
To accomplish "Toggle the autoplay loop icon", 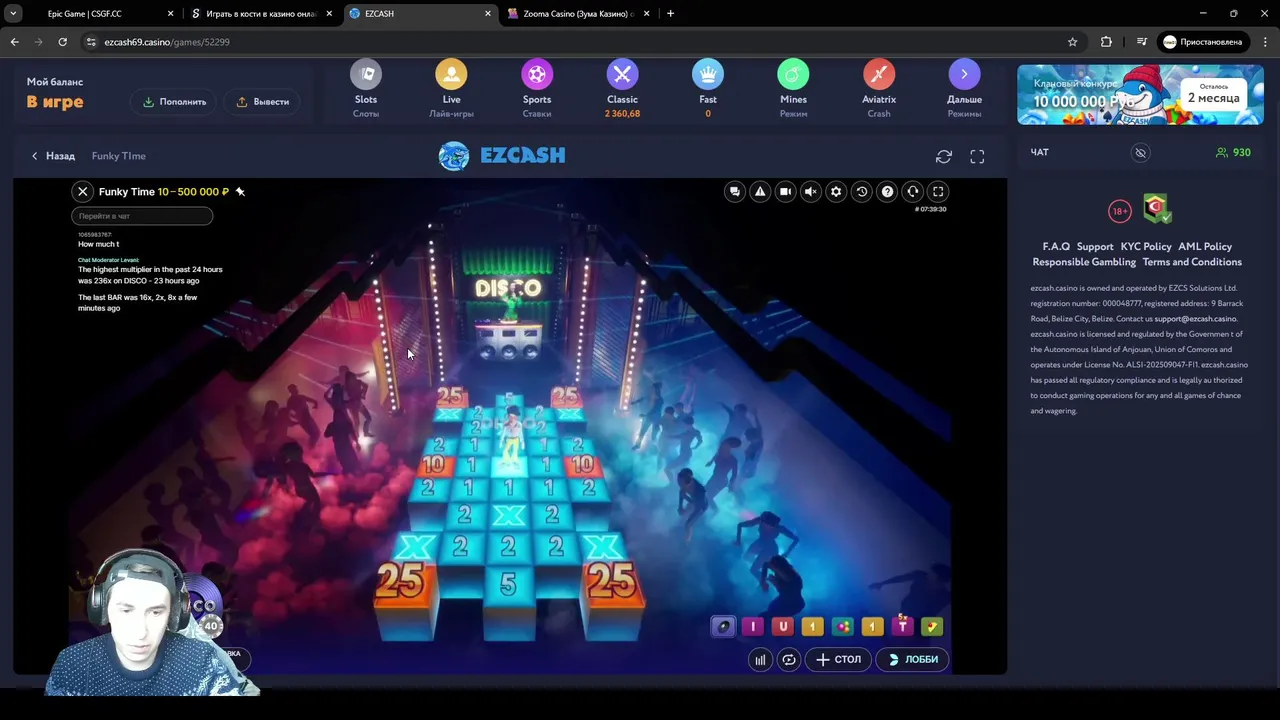I will [x=789, y=660].
